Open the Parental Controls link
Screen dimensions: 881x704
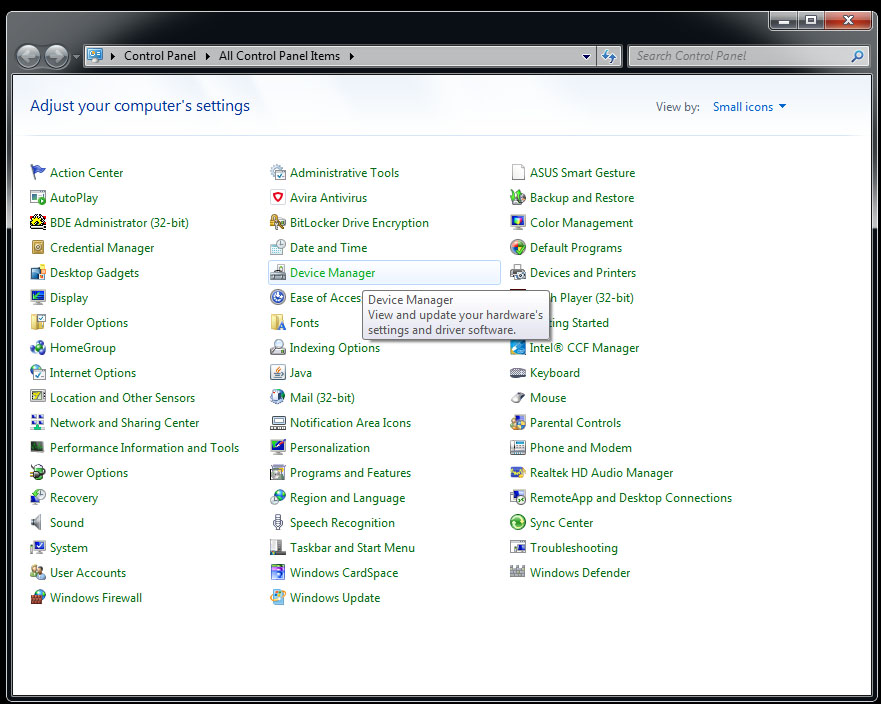coord(575,423)
